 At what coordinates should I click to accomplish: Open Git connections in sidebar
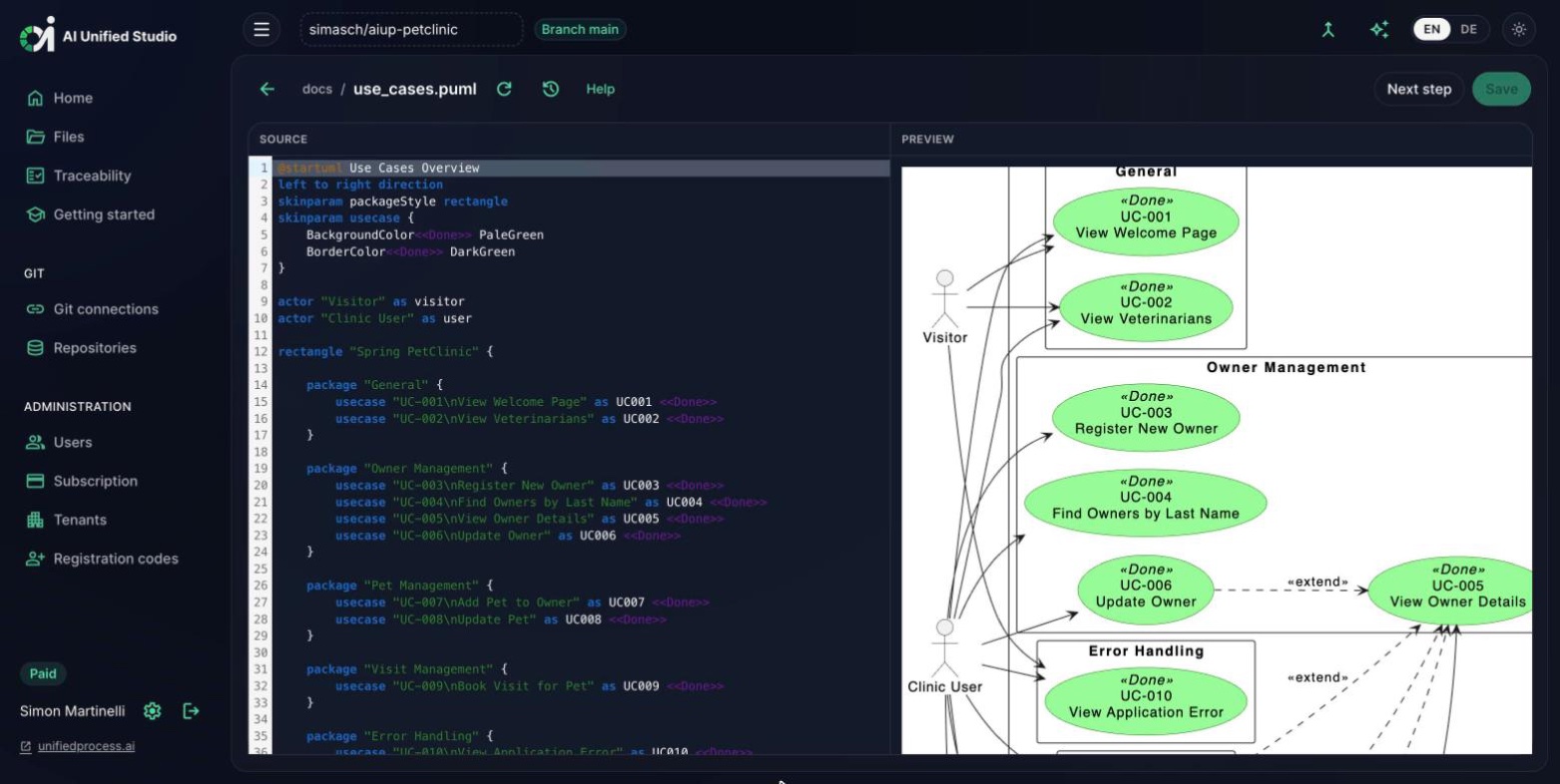click(93, 309)
